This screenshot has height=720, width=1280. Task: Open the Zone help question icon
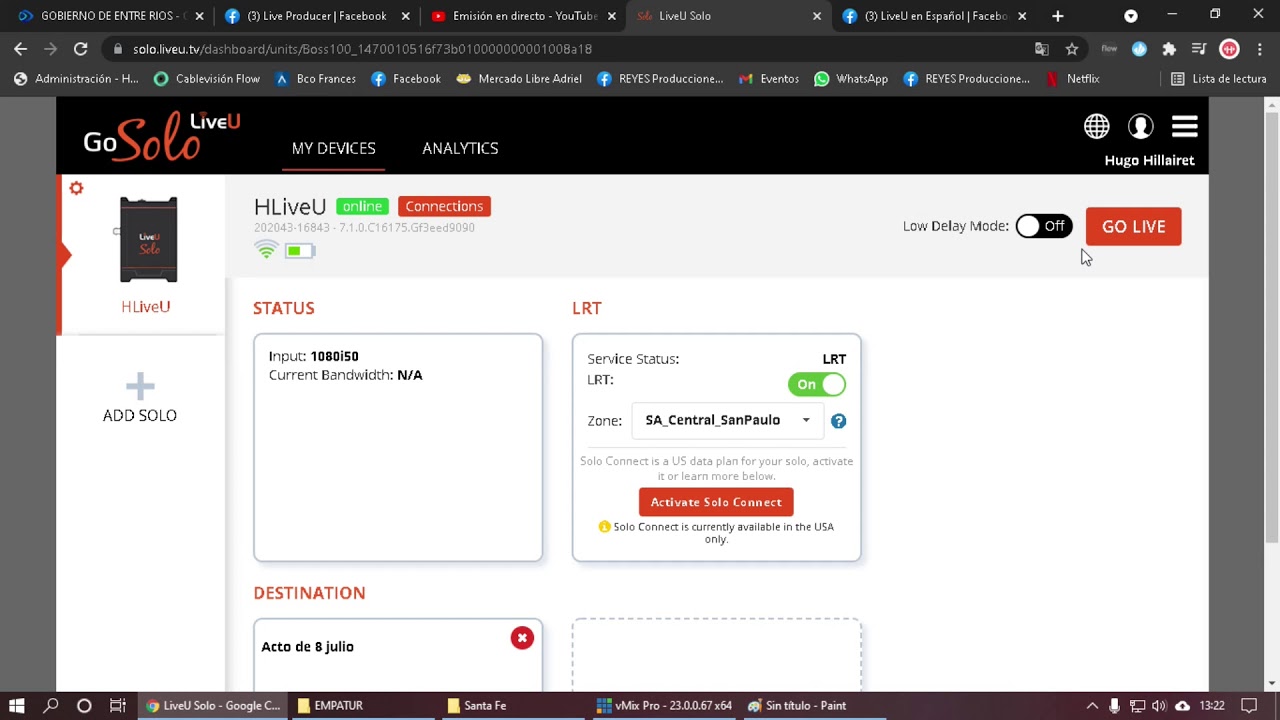click(x=838, y=421)
